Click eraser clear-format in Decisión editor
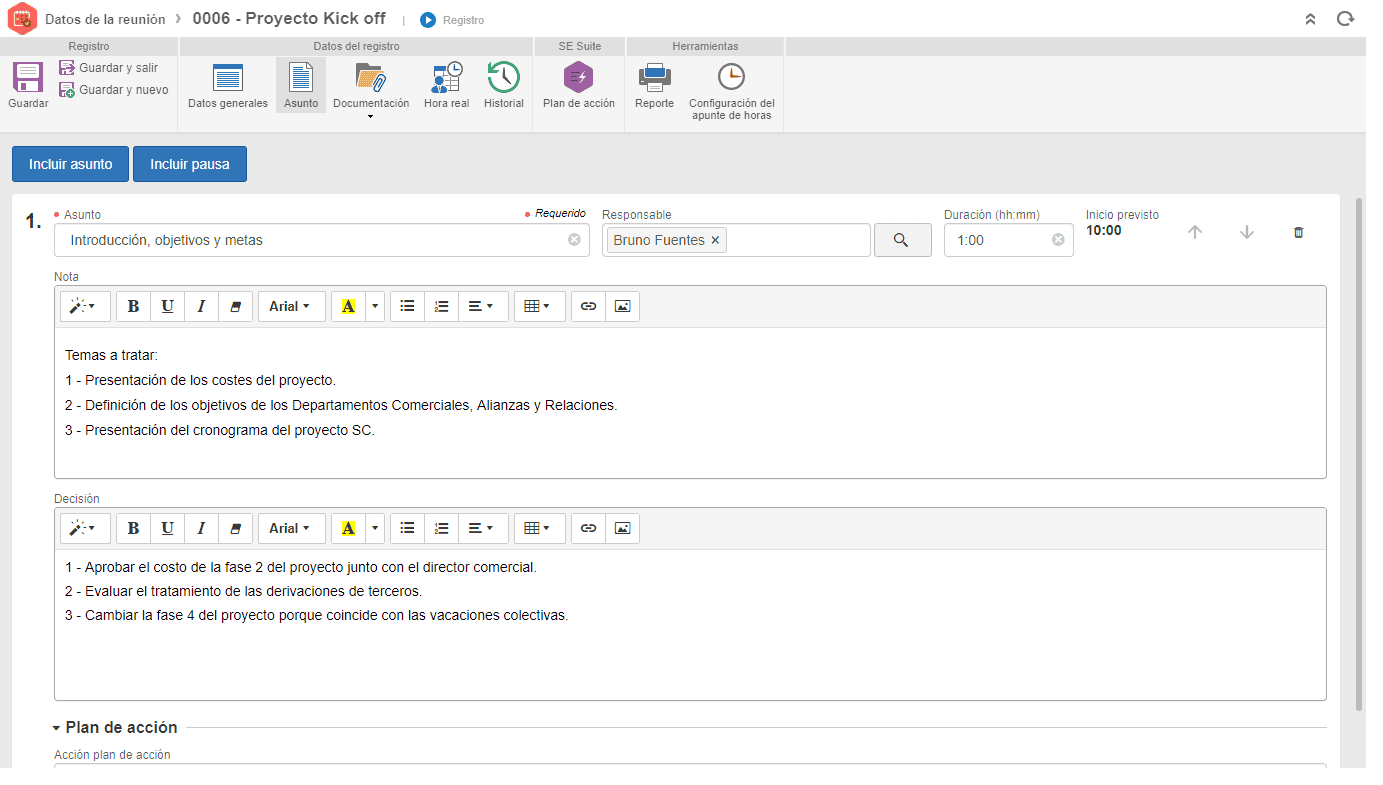The height and width of the screenshot is (785, 1383). 236,528
